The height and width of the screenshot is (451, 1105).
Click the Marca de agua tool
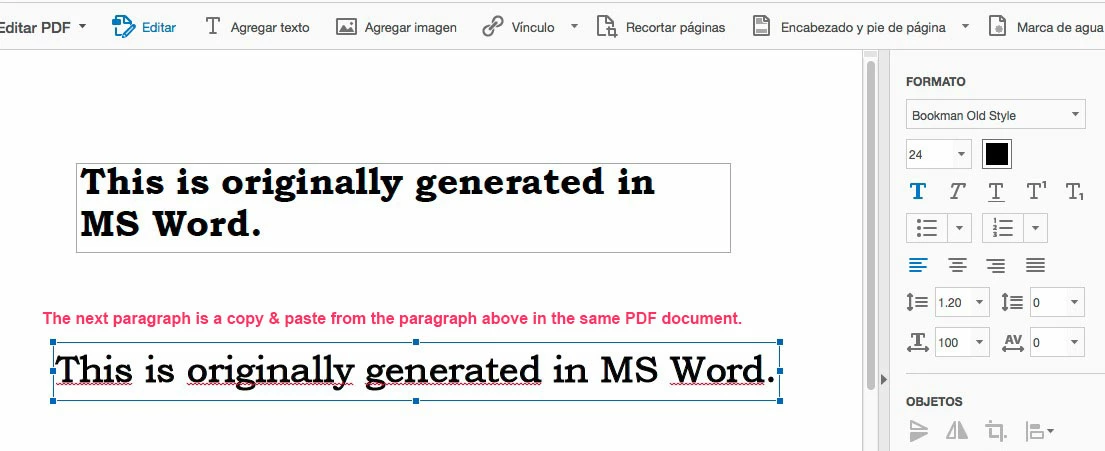tap(1046, 27)
